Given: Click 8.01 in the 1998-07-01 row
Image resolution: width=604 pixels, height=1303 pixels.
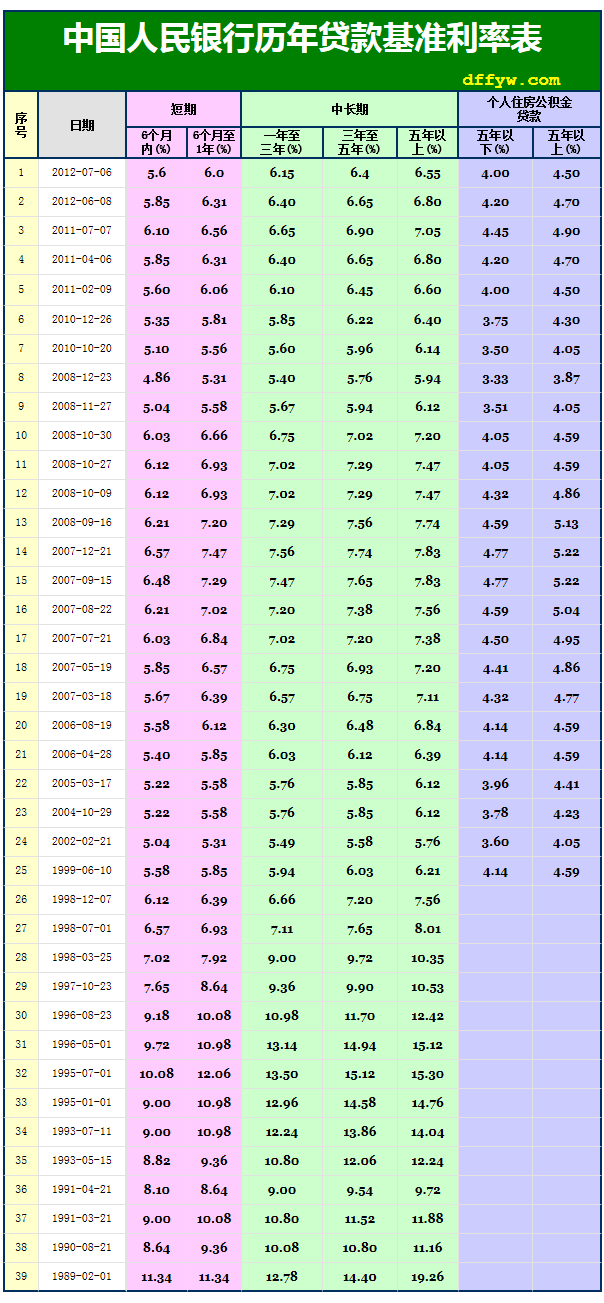Looking at the screenshot, I should click(x=427, y=929).
